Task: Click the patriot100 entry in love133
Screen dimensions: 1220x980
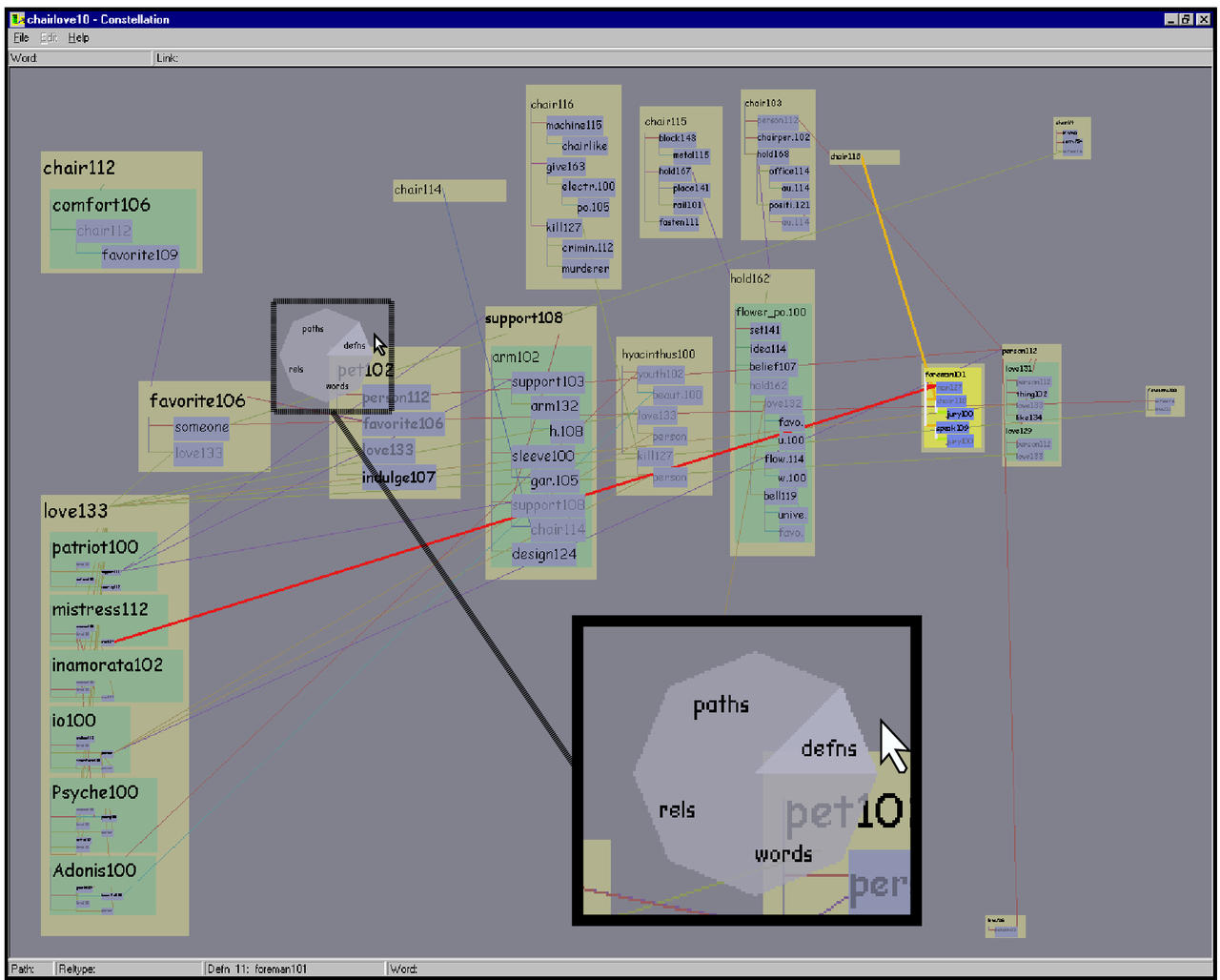Action: pyautogui.click(x=95, y=547)
